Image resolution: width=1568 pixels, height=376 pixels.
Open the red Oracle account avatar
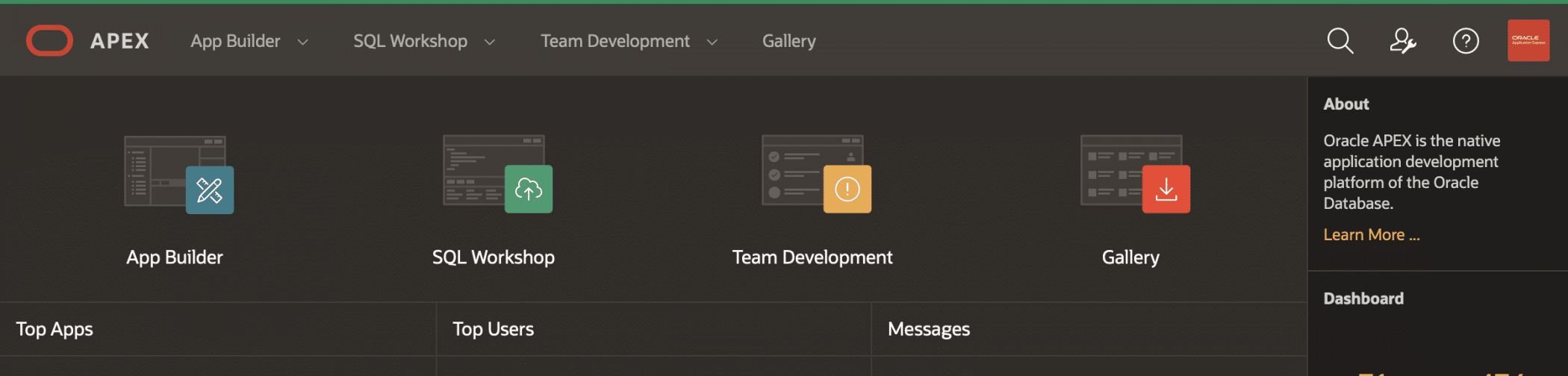pyautogui.click(x=1528, y=40)
